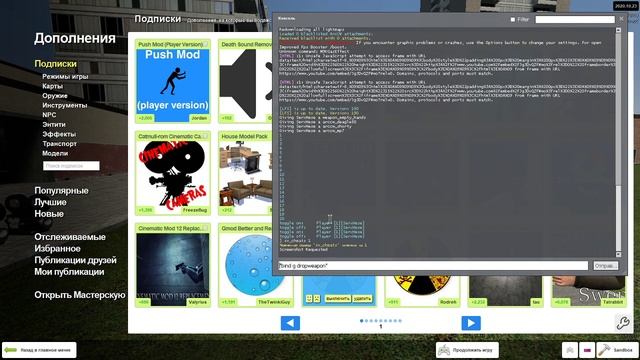Click the subscription search field
Image resolution: width=640 pixels, height=360 pixels.
click(71, 166)
